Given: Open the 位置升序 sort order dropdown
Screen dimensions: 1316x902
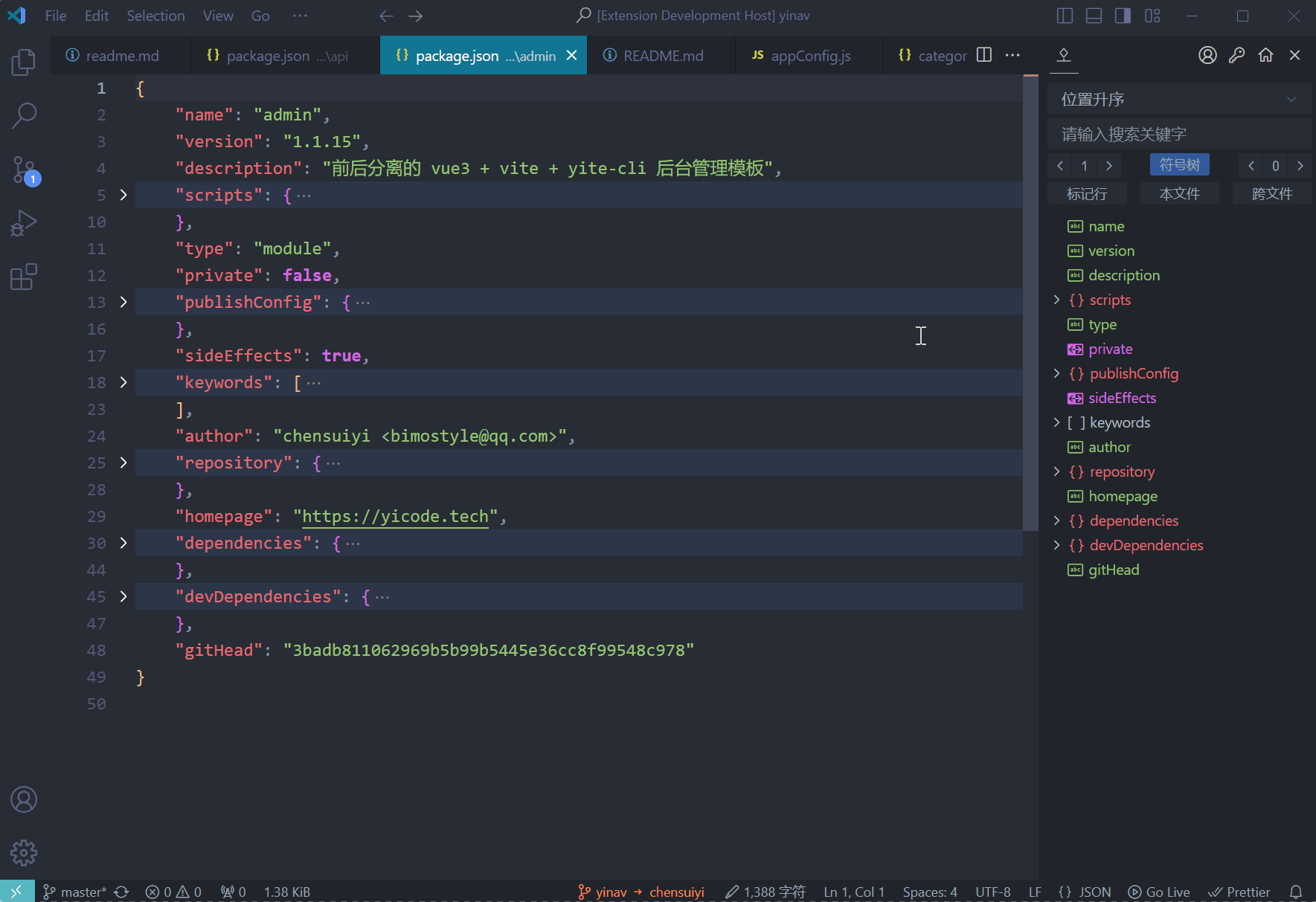Looking at the screenshot, I should pyautogui.click(x=1179, y=100).
